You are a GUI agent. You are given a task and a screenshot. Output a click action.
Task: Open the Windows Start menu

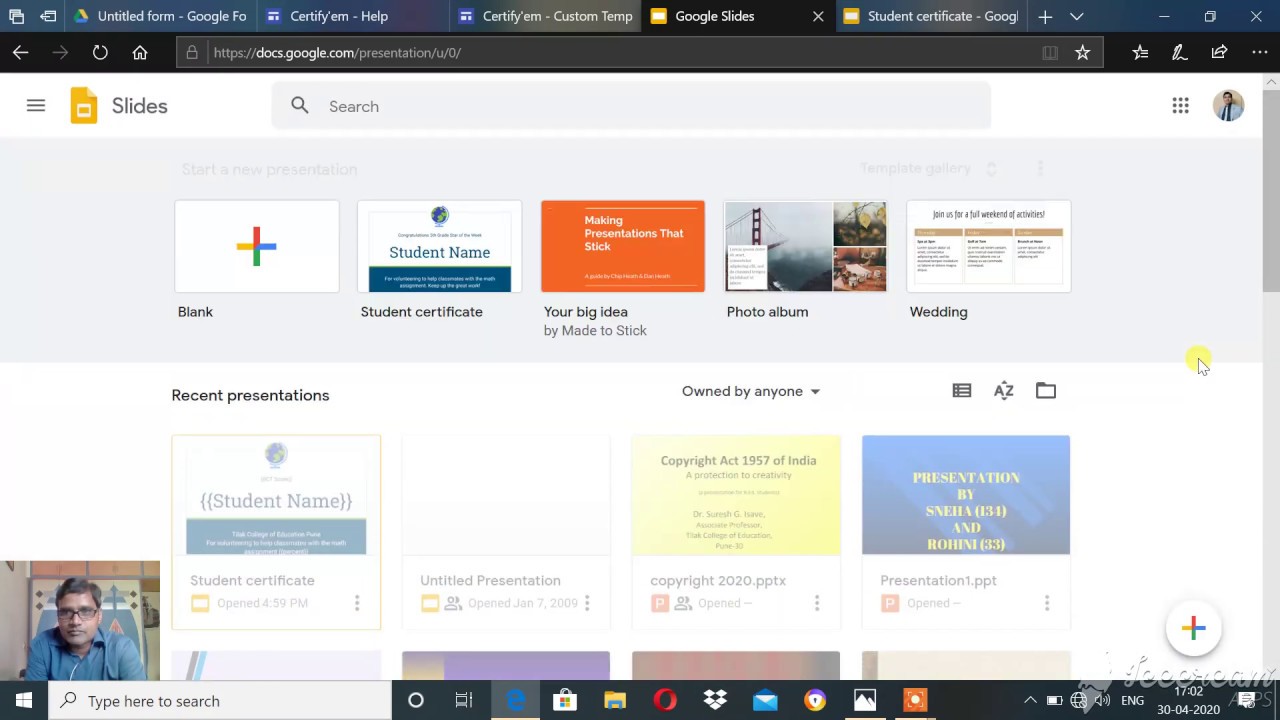pos(24,700)
